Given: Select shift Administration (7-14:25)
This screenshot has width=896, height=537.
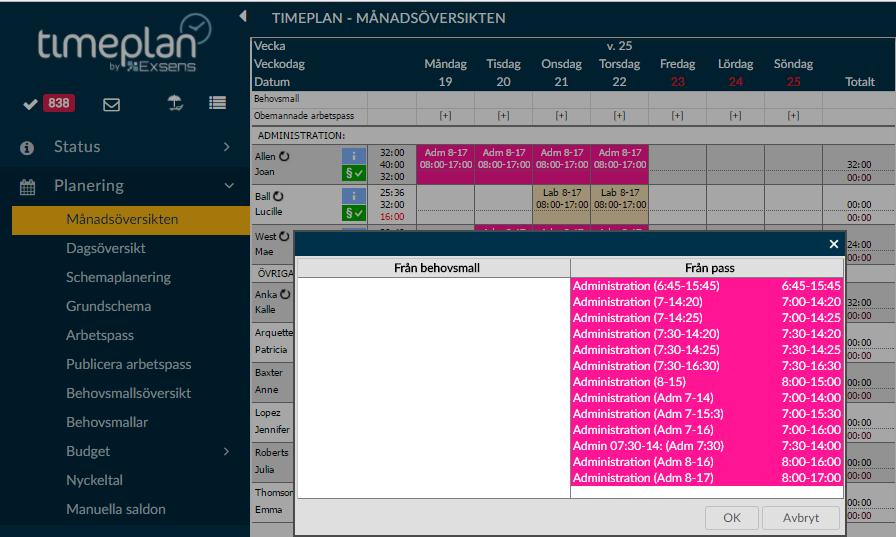Looking at the screenshot, I should pyautogui.click(x=707, y=318).
